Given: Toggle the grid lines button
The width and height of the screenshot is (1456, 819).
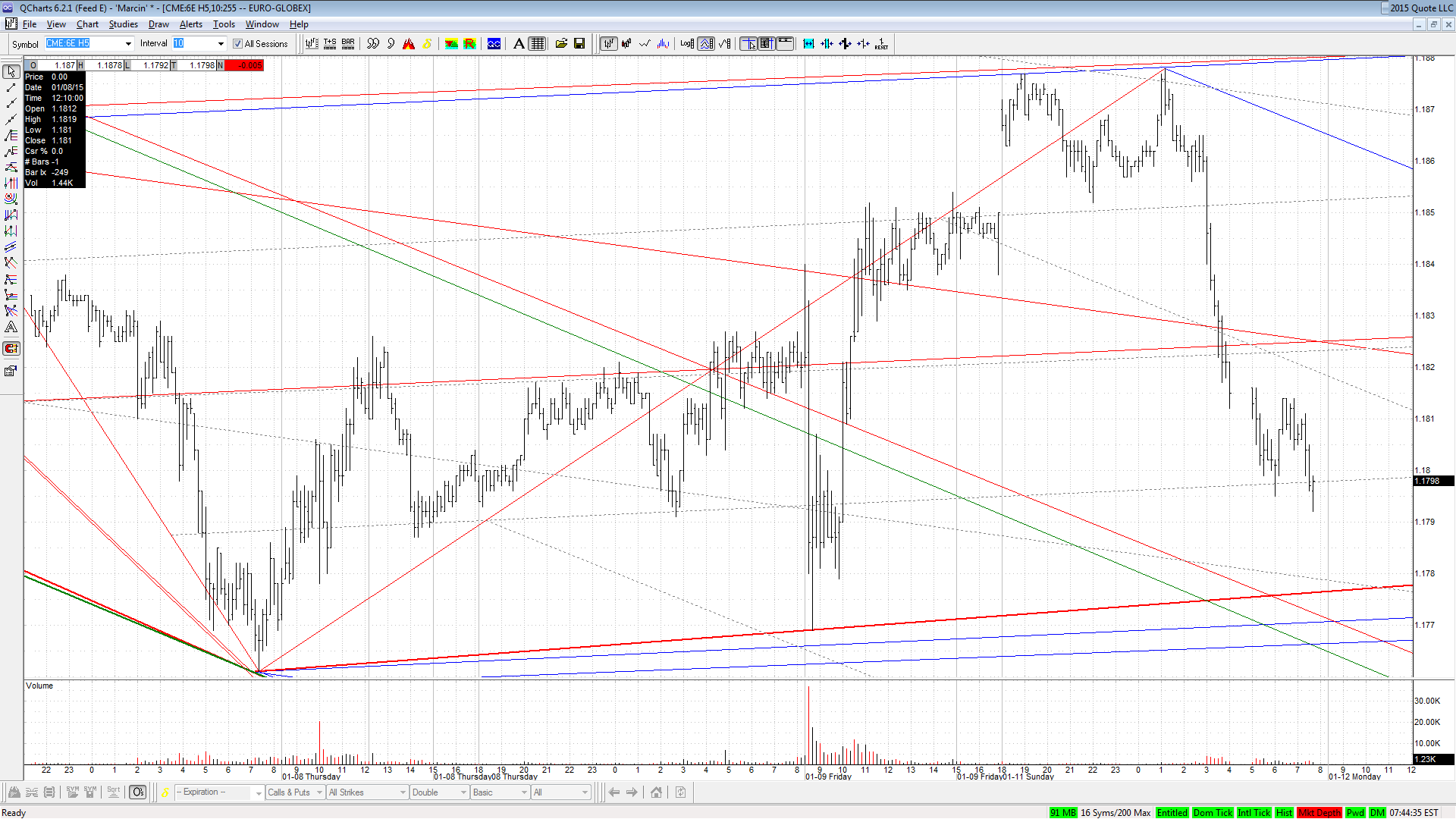Looking at the screenshot, I should [x=537, y=44].
